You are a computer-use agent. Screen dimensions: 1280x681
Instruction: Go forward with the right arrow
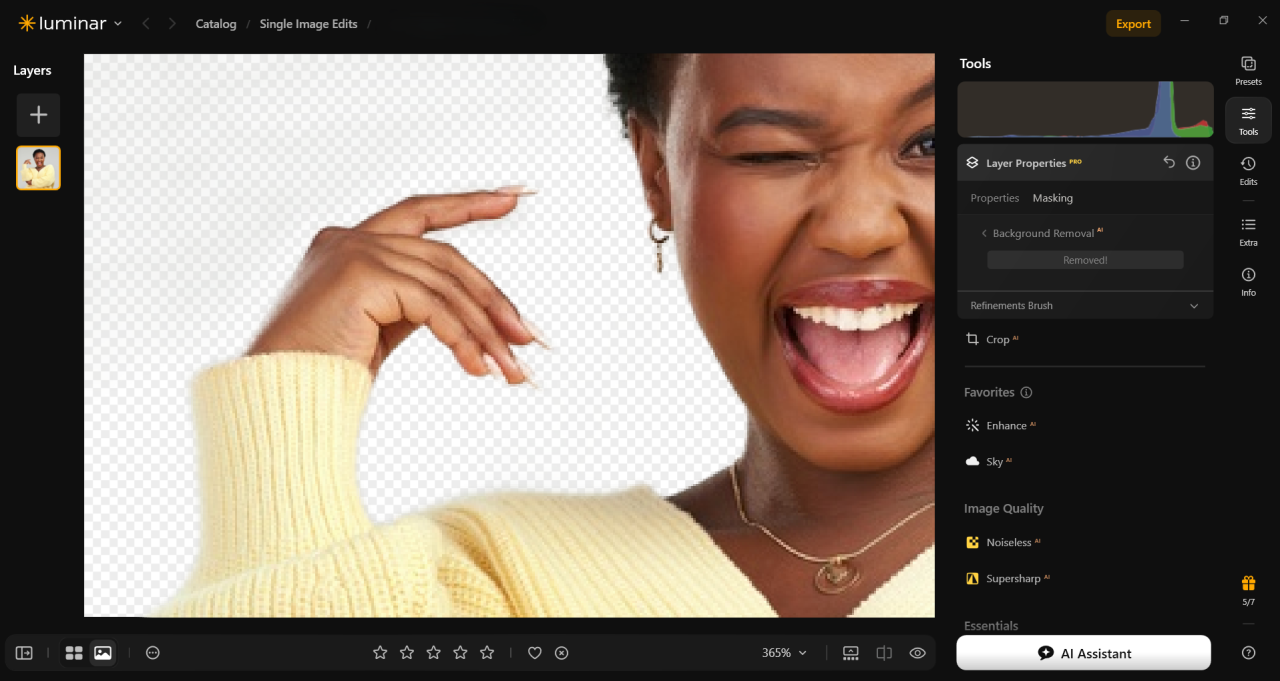[172, 23]
